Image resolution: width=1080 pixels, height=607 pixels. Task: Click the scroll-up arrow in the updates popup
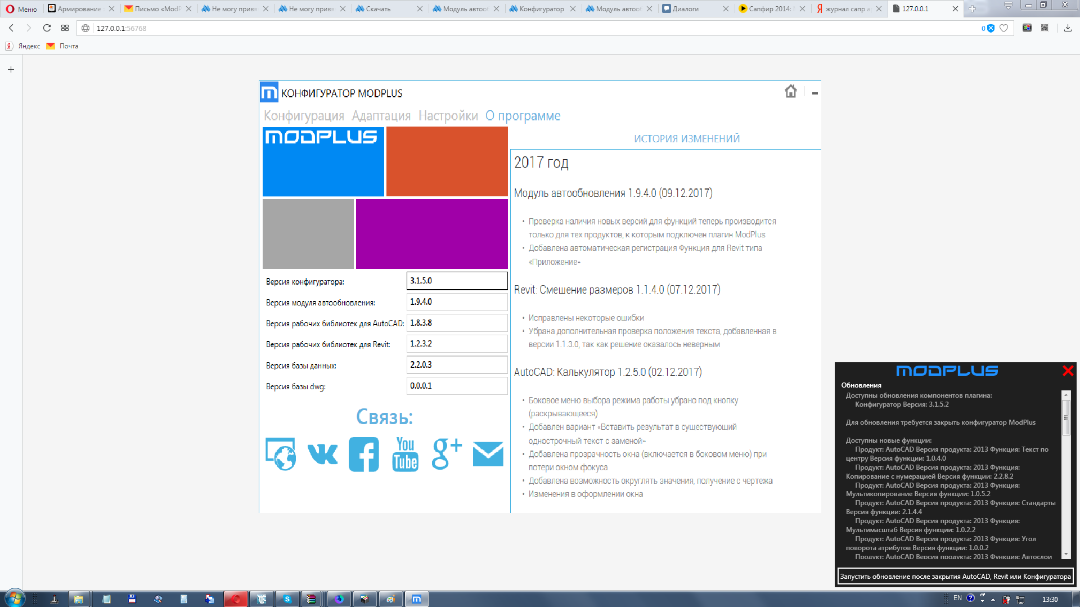pos(1066,394)
